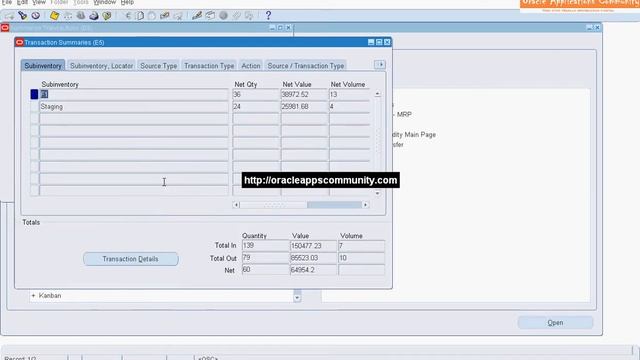This screenshot has width=640, height=360.
Task: Click Total In Value field 150477.23
Action: coord(313,246)
